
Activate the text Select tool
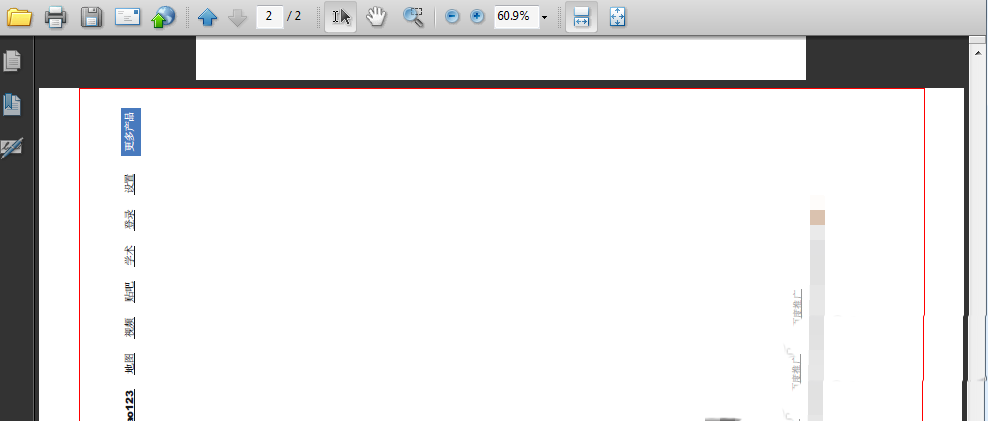(340, 16)
